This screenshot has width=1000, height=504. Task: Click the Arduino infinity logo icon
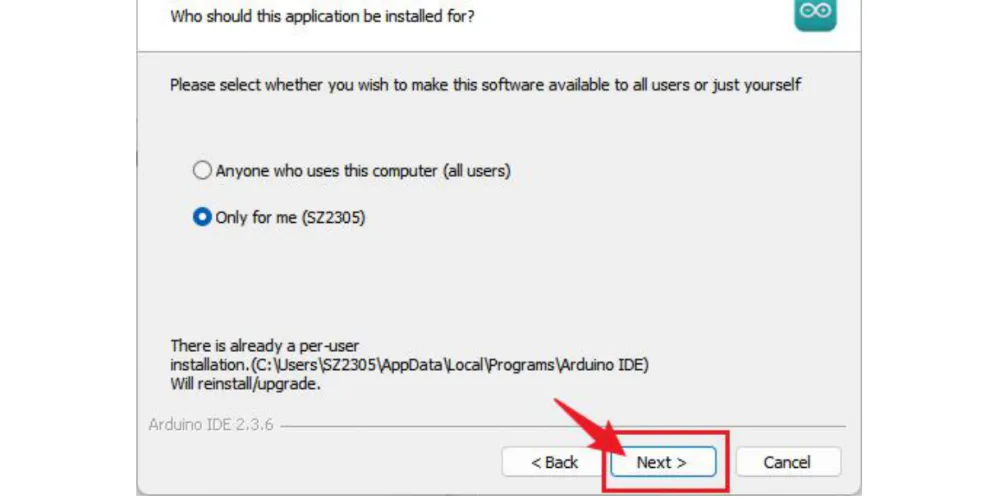[x=815, y=13]
